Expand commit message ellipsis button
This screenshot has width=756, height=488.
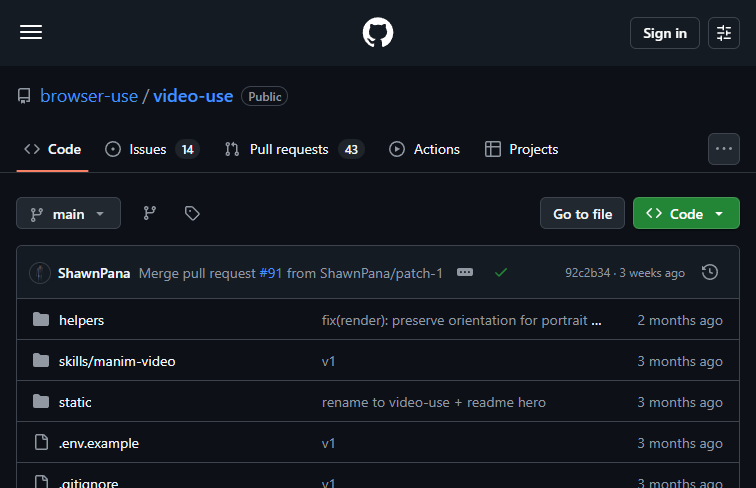click(465, 272)
